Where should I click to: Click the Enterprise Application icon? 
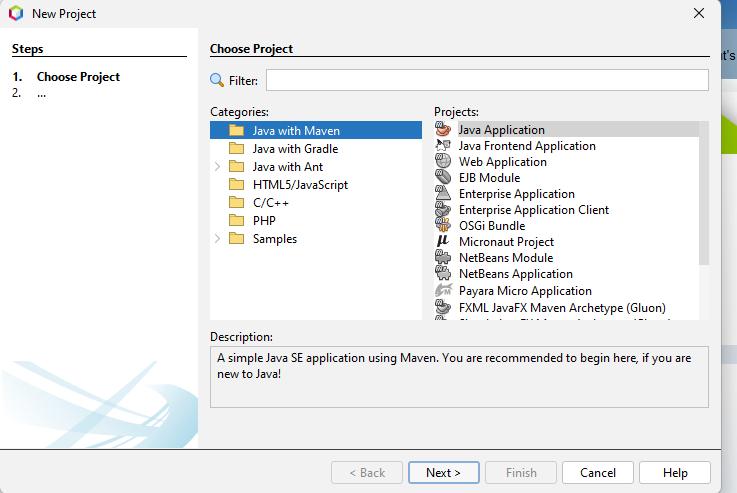coord(443,193)
